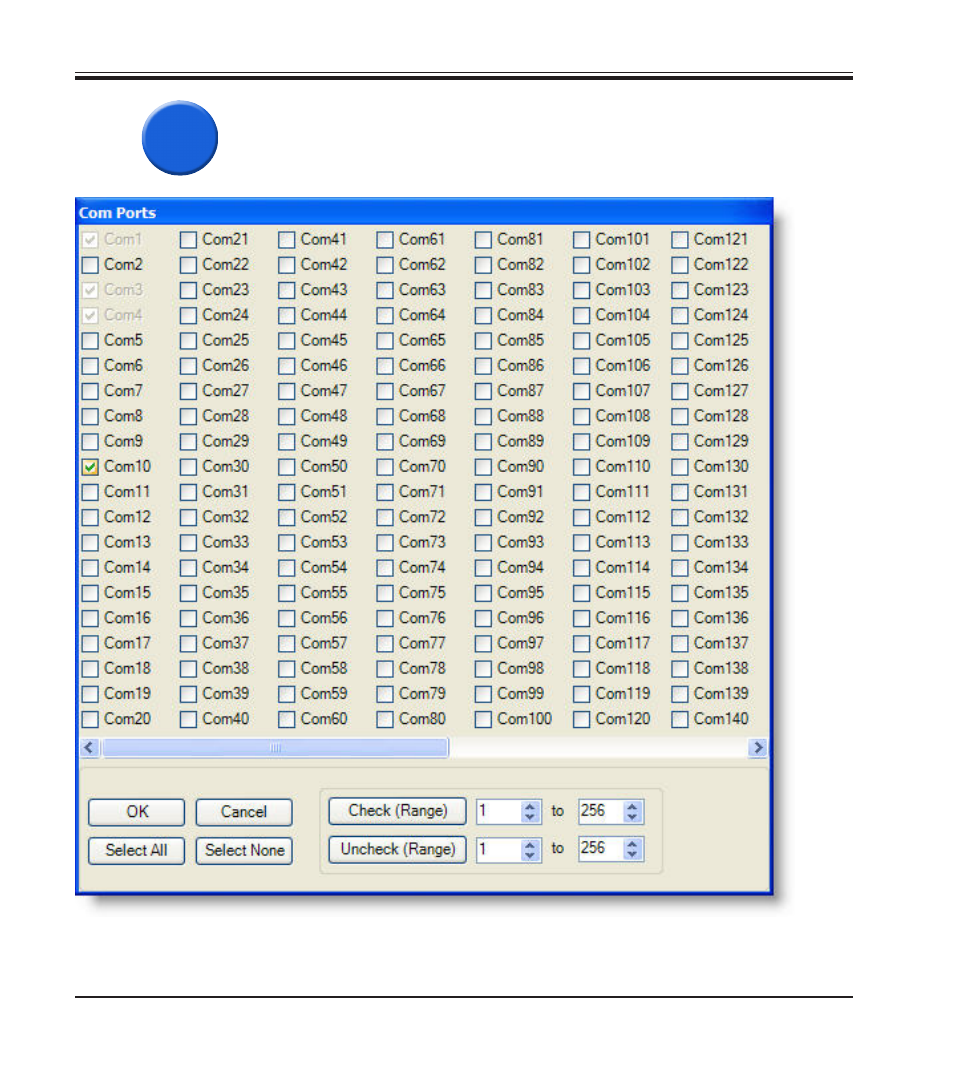Check the Com58 checkbox
This screenshot has width=953, height=1079.
pyautogui.click(x=287, y=668)
